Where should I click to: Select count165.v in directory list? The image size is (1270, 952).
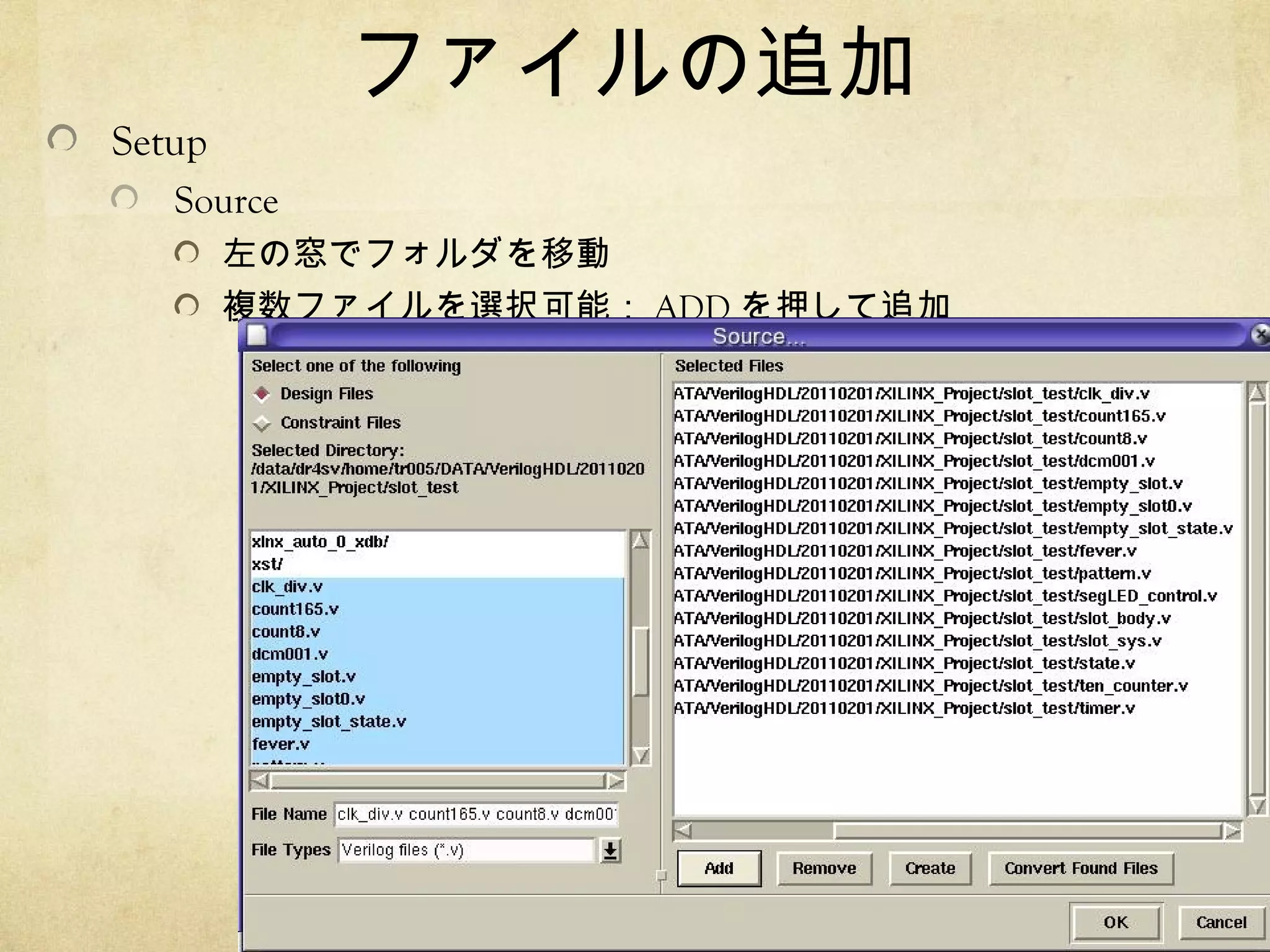438,609
